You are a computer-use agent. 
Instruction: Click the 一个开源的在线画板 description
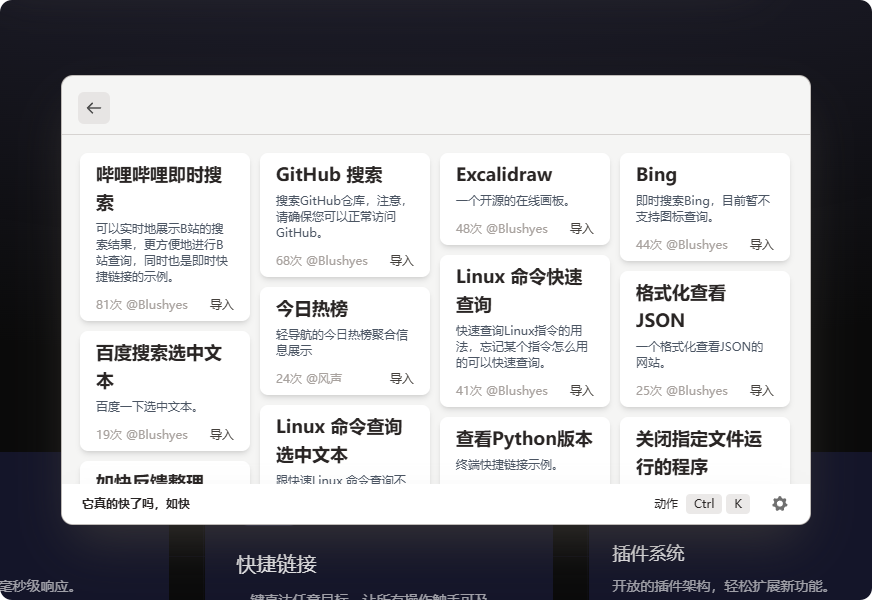[514, 201]
